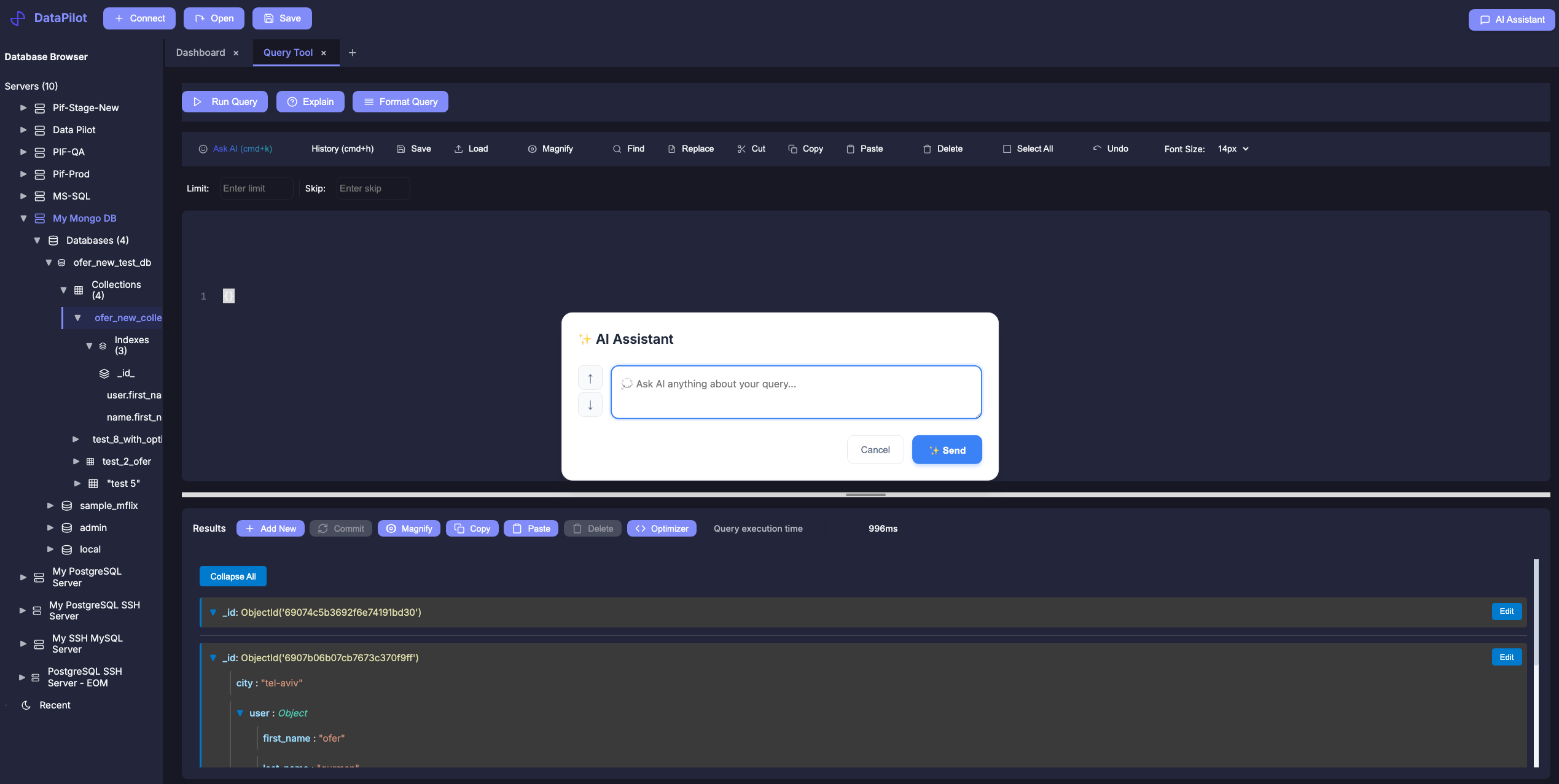Collapse the Databases (4) node

tap(37, 241)
